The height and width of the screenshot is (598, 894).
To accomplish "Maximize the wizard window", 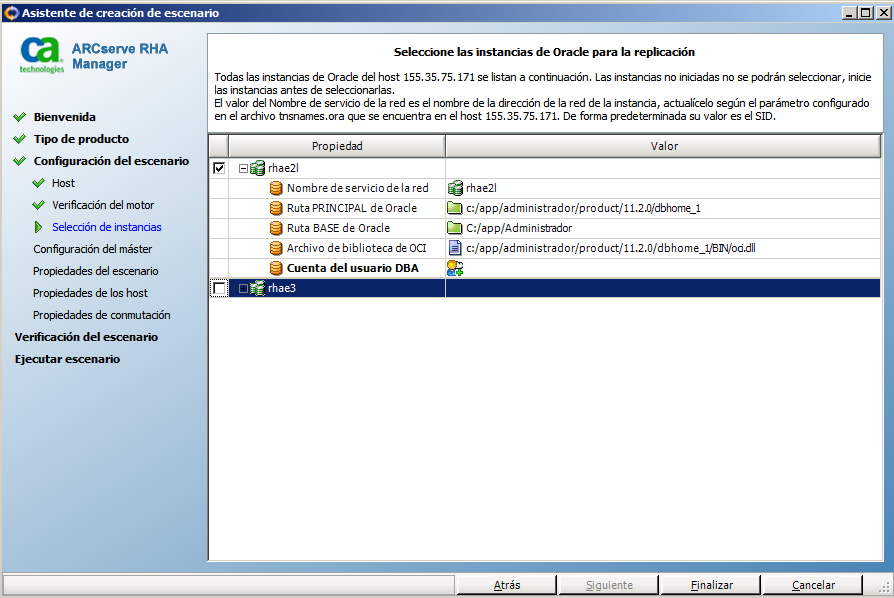I will (865, 13).
